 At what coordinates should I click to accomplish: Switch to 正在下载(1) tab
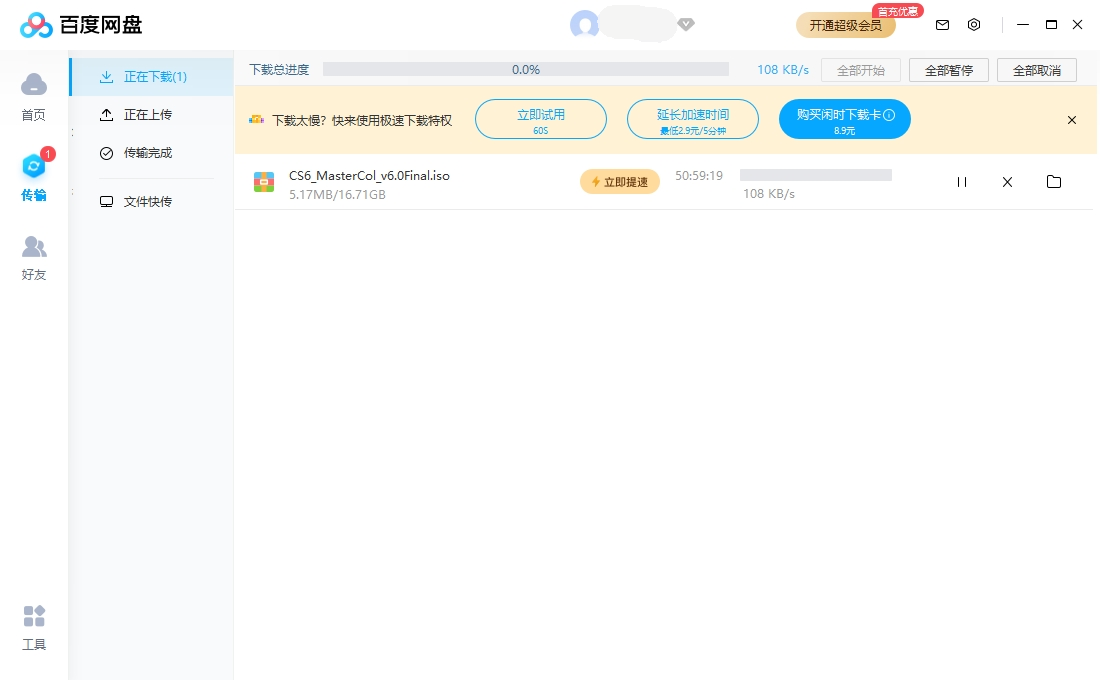click(152, 76)
